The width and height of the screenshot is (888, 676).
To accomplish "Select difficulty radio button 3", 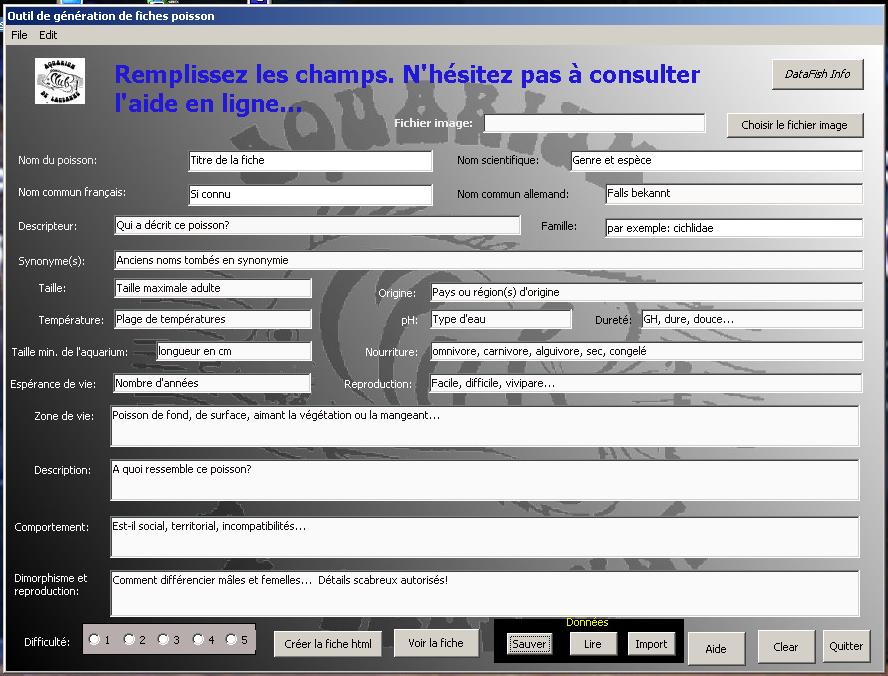I will [164, 640].
